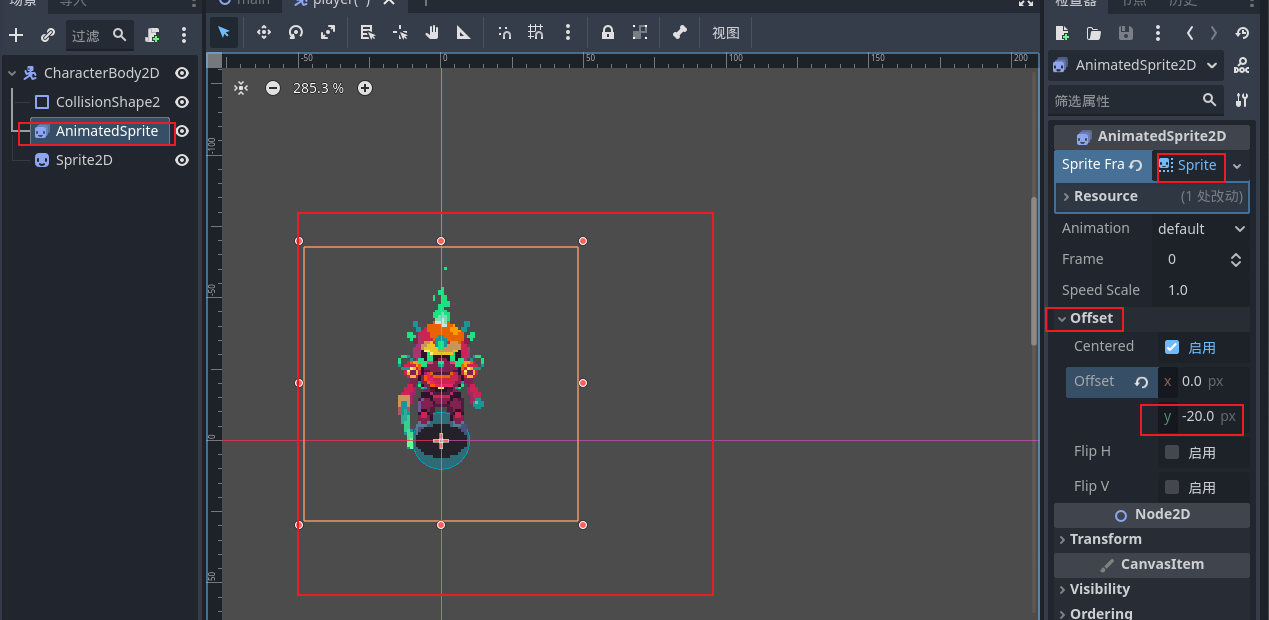
Task: Activate the Ruler measuring tool
Action: (464, 32)
